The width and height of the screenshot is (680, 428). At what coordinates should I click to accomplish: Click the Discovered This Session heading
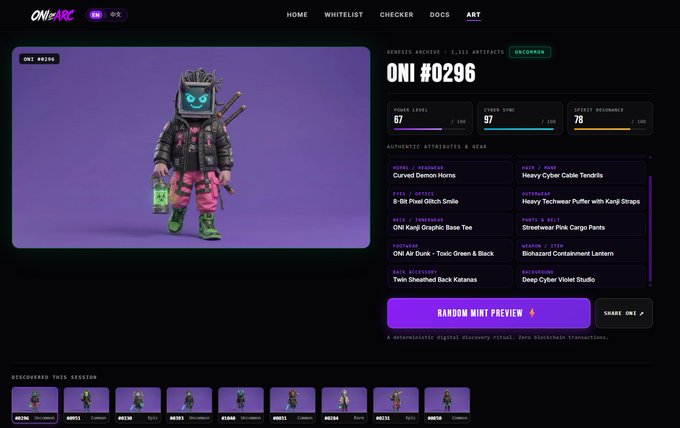[x=54, y=377]
